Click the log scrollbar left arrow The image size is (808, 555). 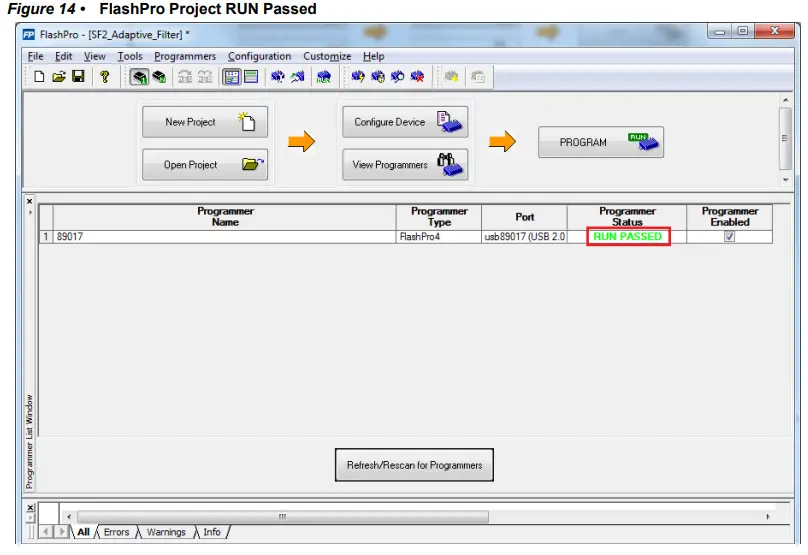coord(69,516)
